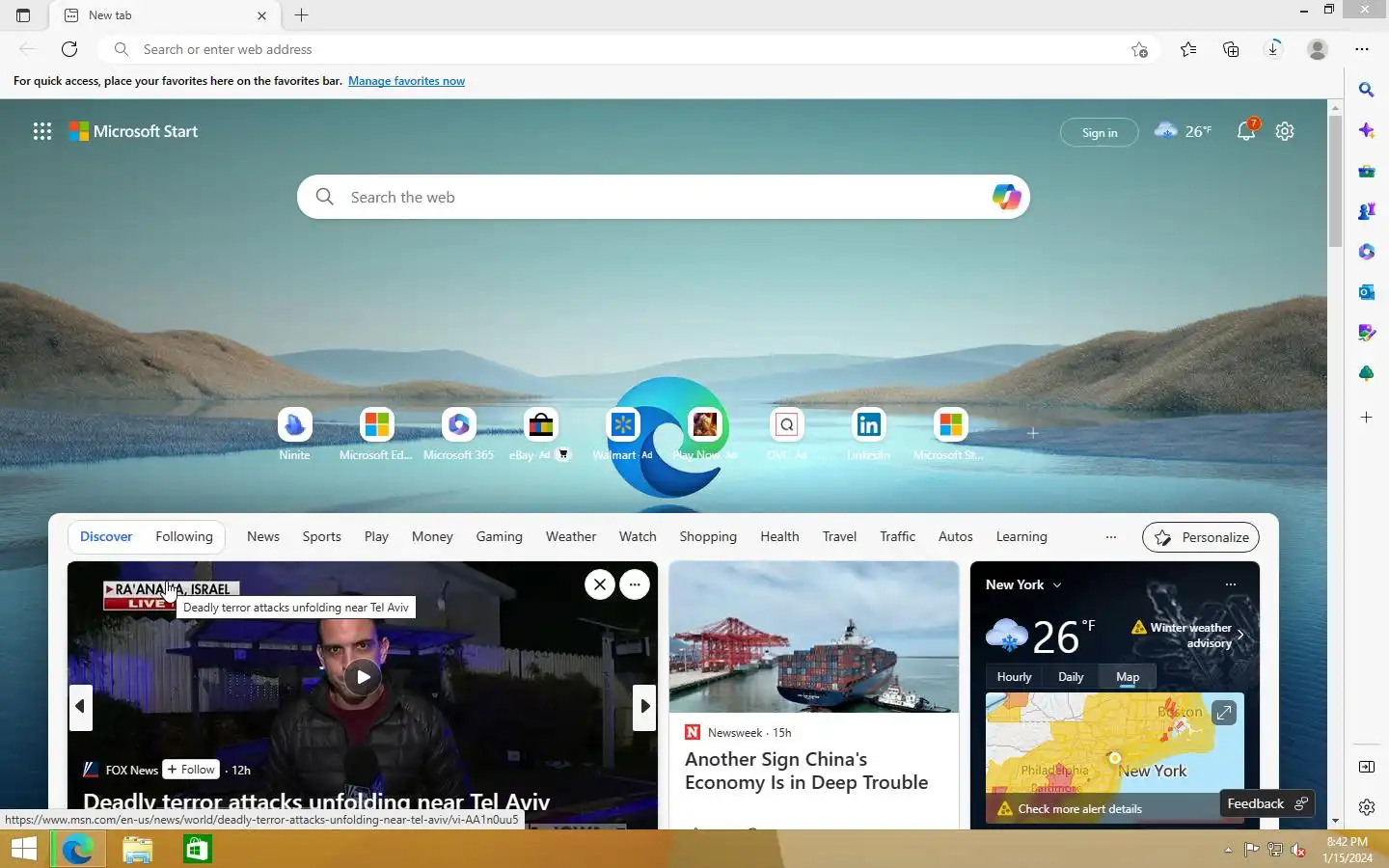Image resolution: width=1389 pixels, height=868 pixels.
Task: Open Copilot from the sidebar
Action: pos(1367,130)
